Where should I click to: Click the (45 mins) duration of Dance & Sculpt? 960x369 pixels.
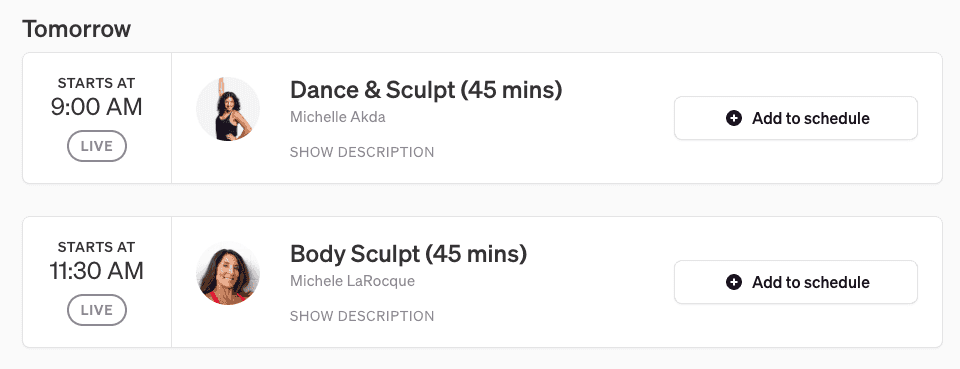coord(511,90)
